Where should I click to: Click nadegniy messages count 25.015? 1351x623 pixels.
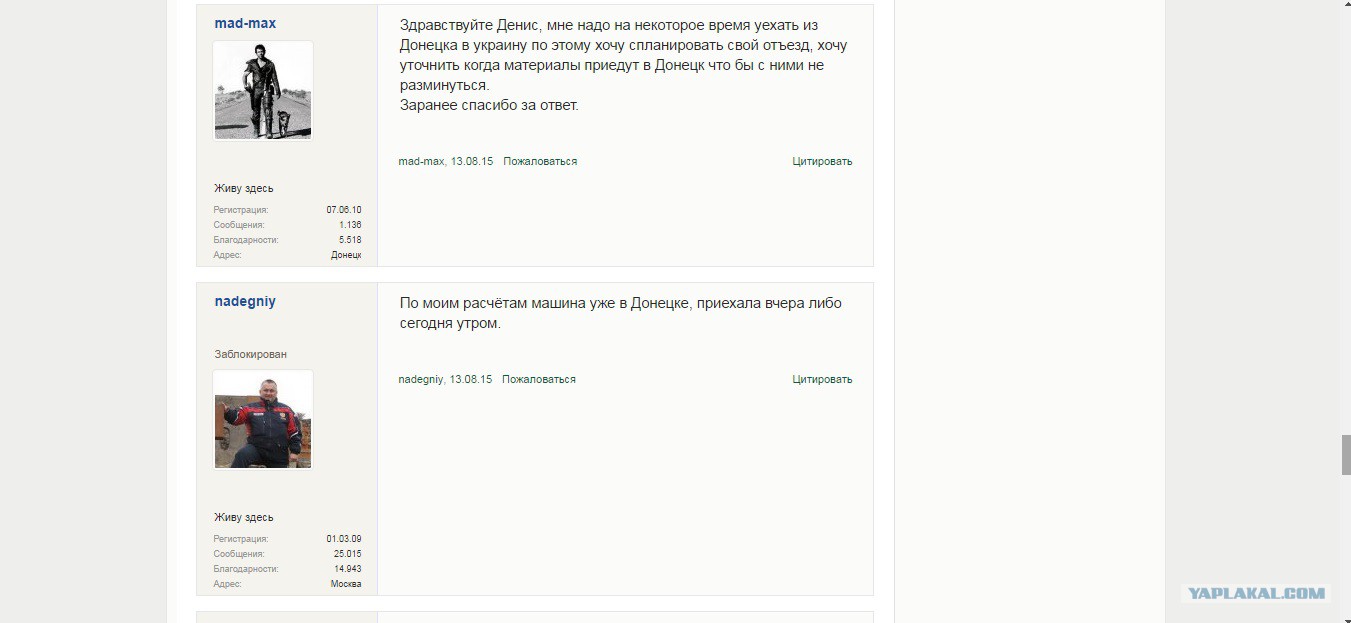pyautogui.click(x=348, y=554)
